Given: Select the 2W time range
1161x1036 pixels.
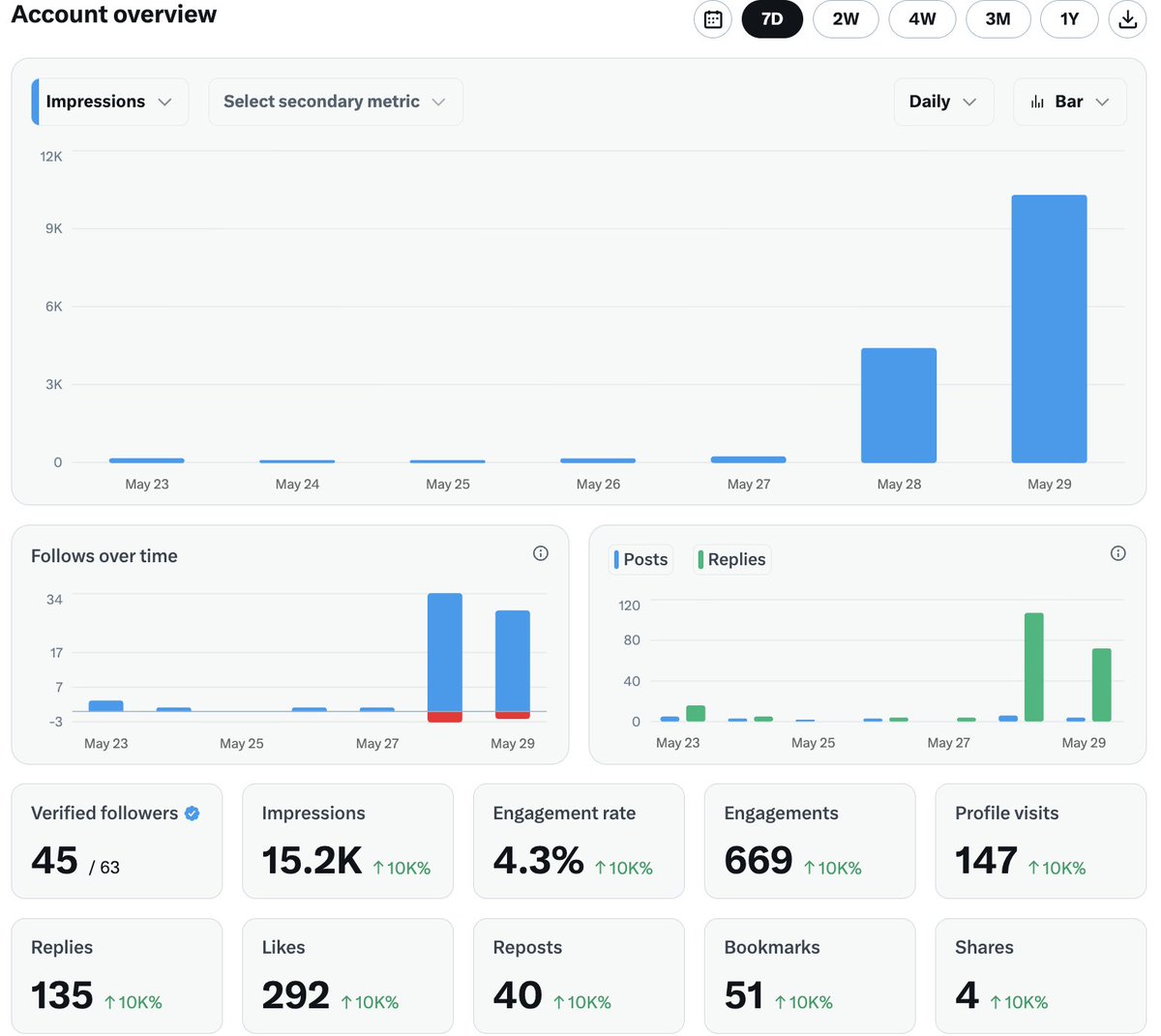Looking at the screenshot, I should (846, 19).
